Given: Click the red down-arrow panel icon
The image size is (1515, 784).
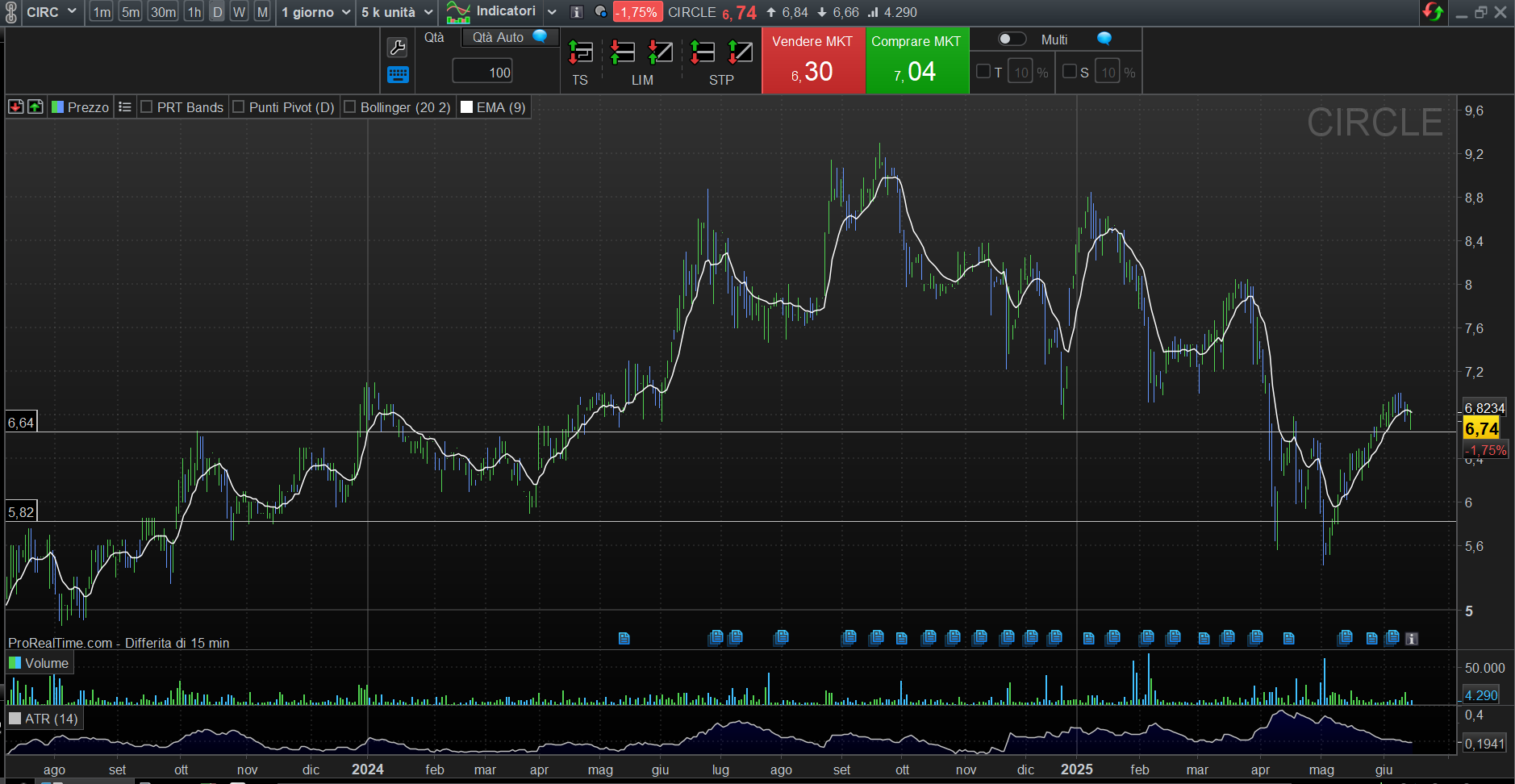Looking at the screenshot, I should [x=15, y=107].
